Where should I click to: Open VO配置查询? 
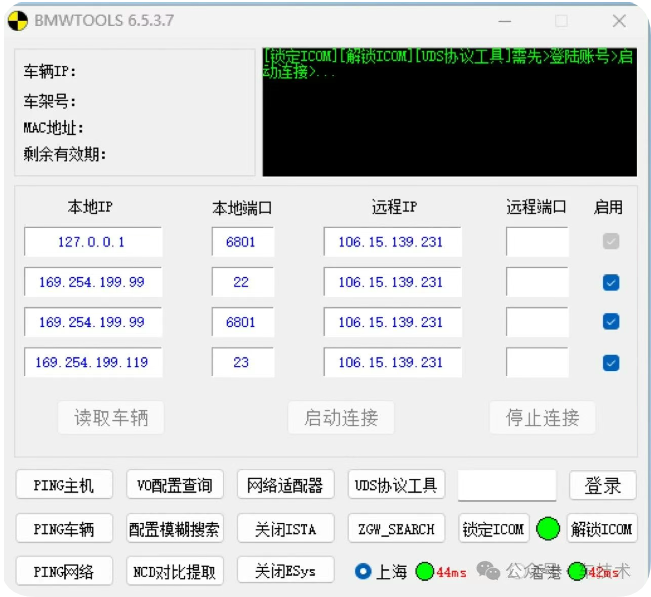tap(175, 484)
